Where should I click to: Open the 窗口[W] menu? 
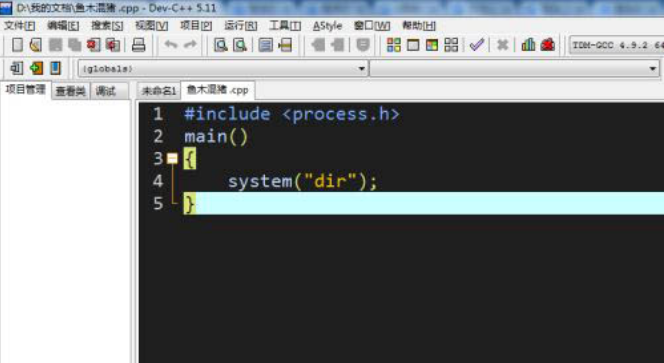372,26
